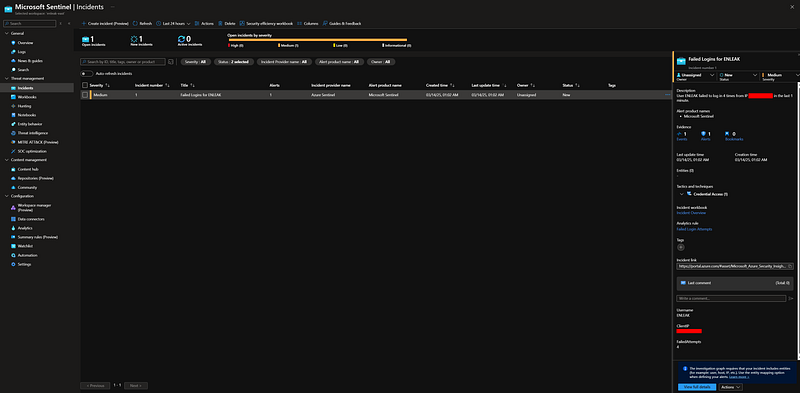Change incident Severity dropdown in details

(780, 76)
